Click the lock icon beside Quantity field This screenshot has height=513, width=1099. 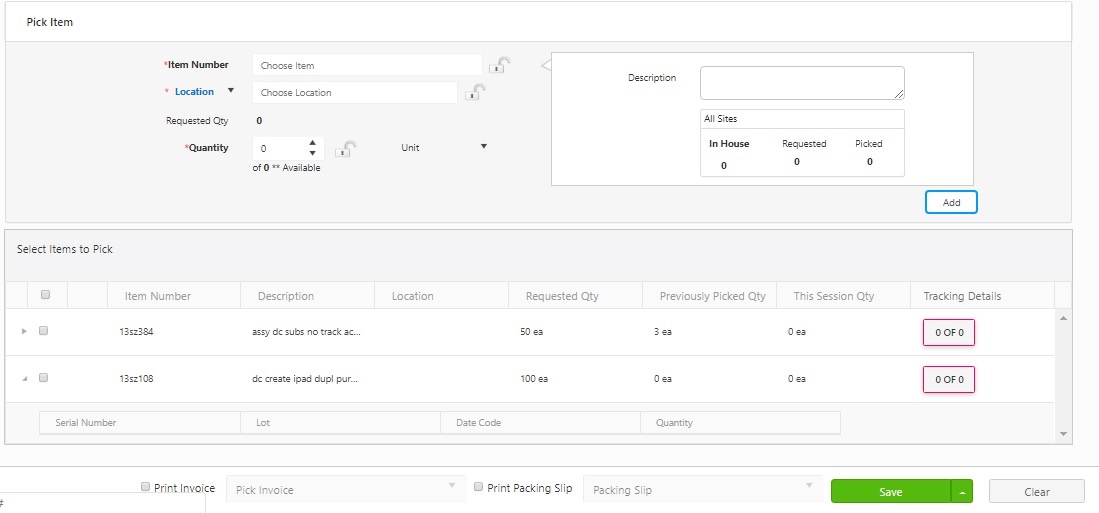[x=345, y=149]
